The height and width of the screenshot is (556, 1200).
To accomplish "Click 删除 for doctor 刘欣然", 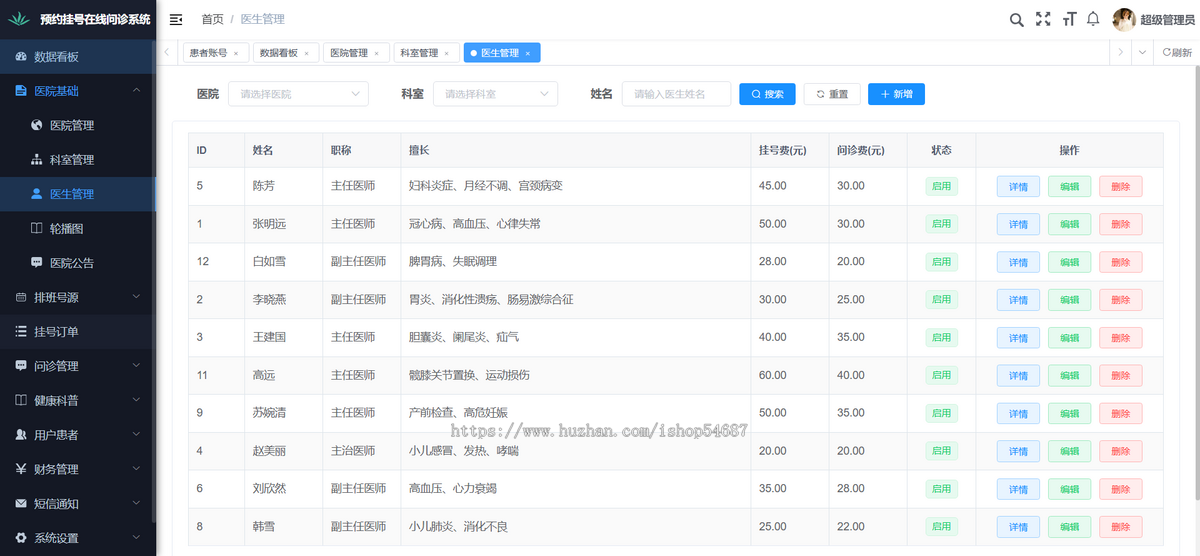I will pyautogui.click(x=1120, y=490).
